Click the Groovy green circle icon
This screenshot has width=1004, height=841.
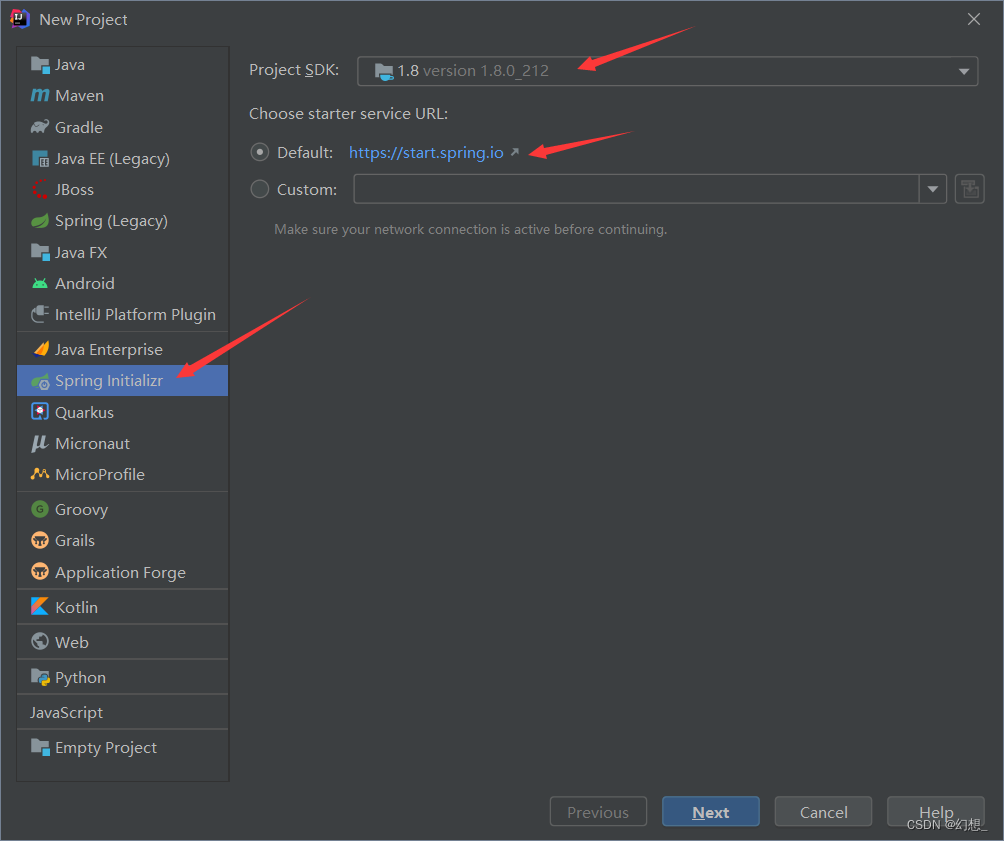(x=40, y=509)
